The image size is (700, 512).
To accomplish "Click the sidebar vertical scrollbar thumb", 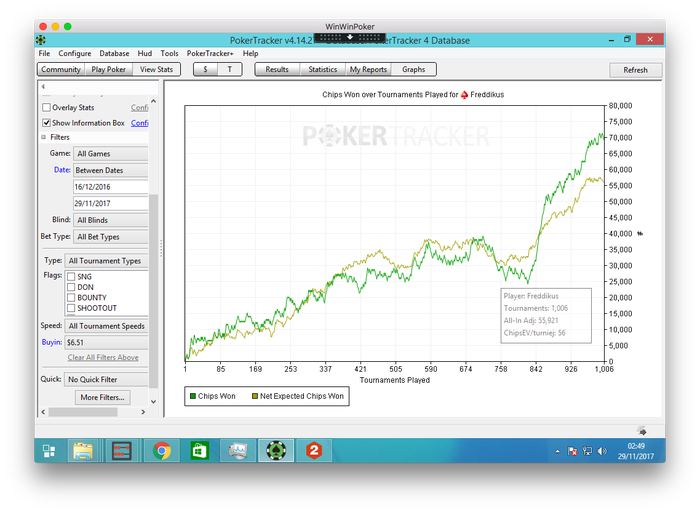I will pos(153,290).
